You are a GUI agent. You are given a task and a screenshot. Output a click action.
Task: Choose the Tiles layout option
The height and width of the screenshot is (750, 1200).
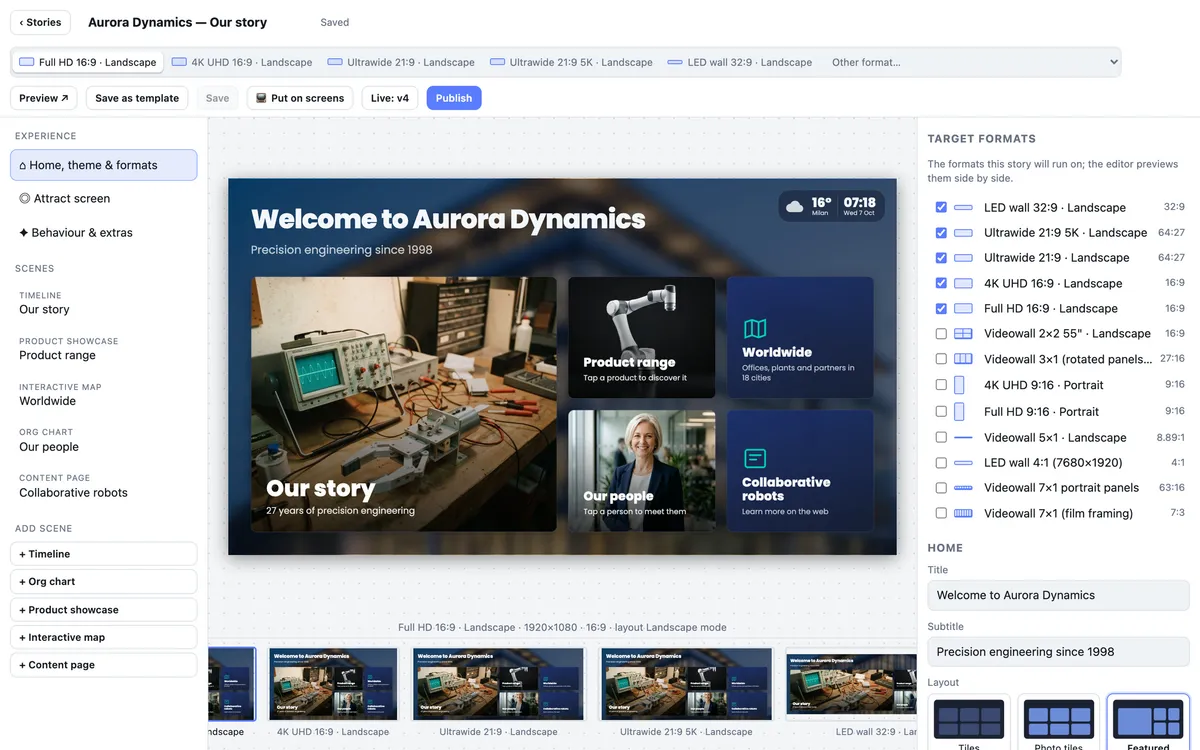coord(969,722)
